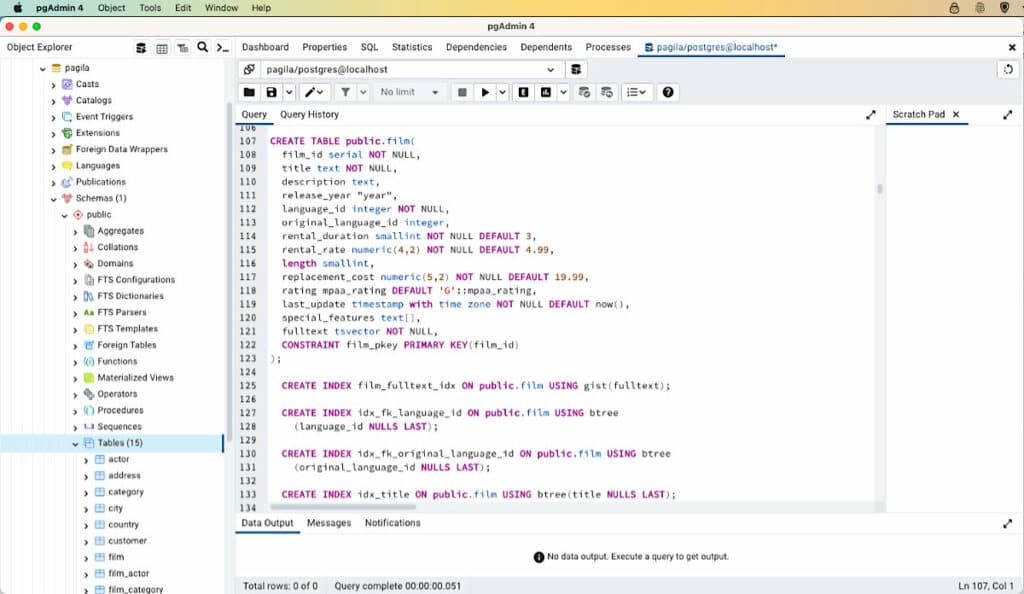
Task: Execute the query with the play button
Action: click(x=486, y=92)
